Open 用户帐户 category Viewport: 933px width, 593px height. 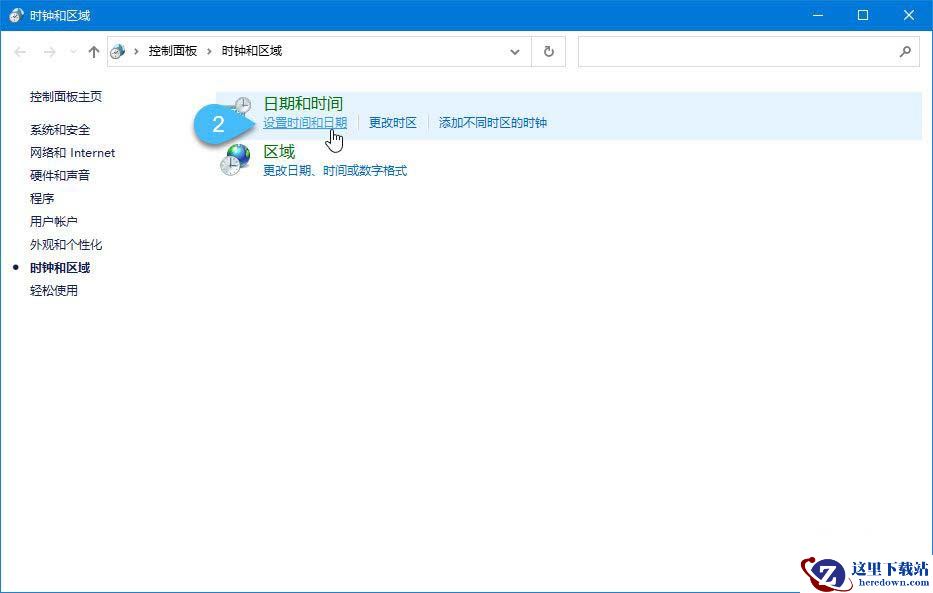click(54, 221)
